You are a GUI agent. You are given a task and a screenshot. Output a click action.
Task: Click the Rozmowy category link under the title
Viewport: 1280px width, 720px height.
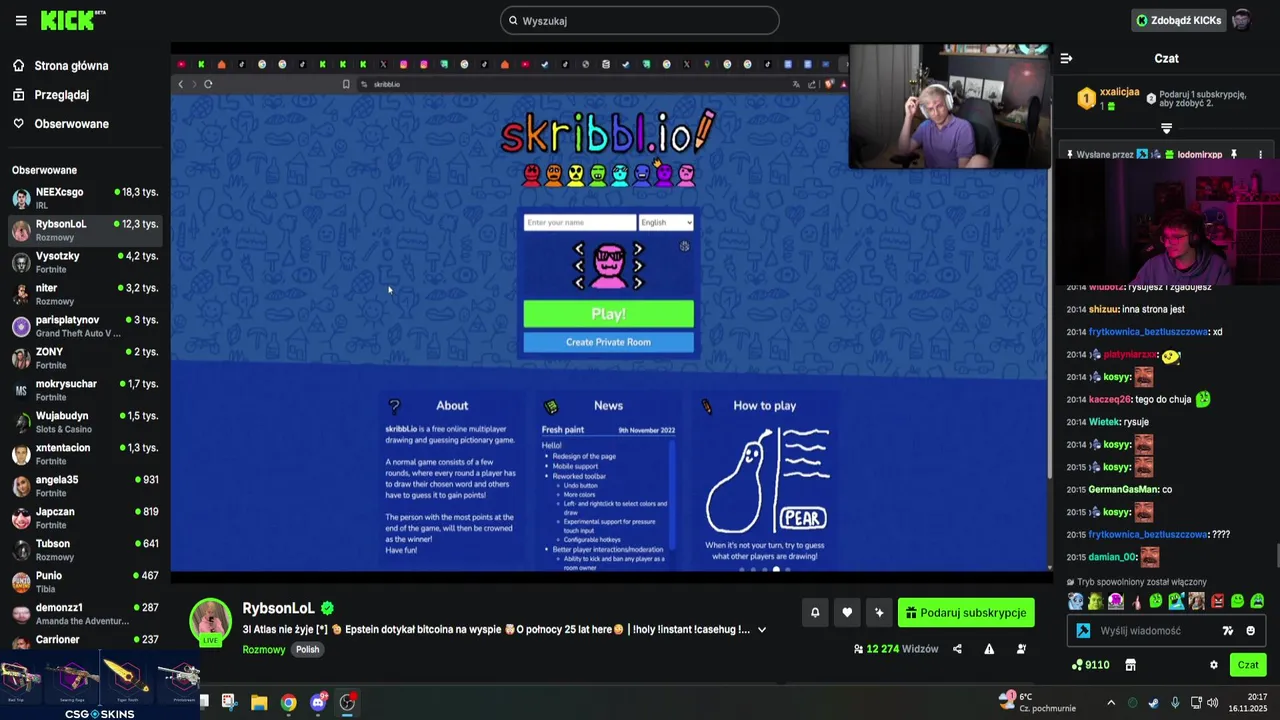click(x=264, y=649)
